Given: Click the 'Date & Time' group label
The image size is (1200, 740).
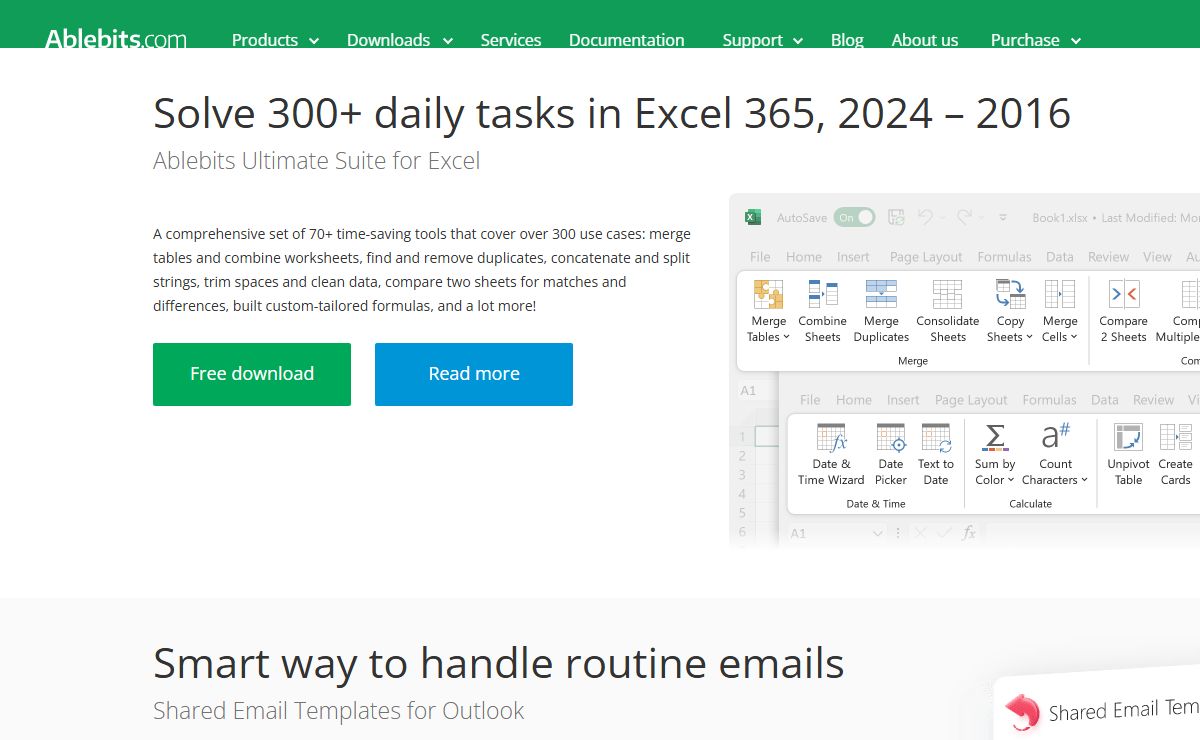Looking at the screenshot, I should pyautogui.click(x=876, y=504).
